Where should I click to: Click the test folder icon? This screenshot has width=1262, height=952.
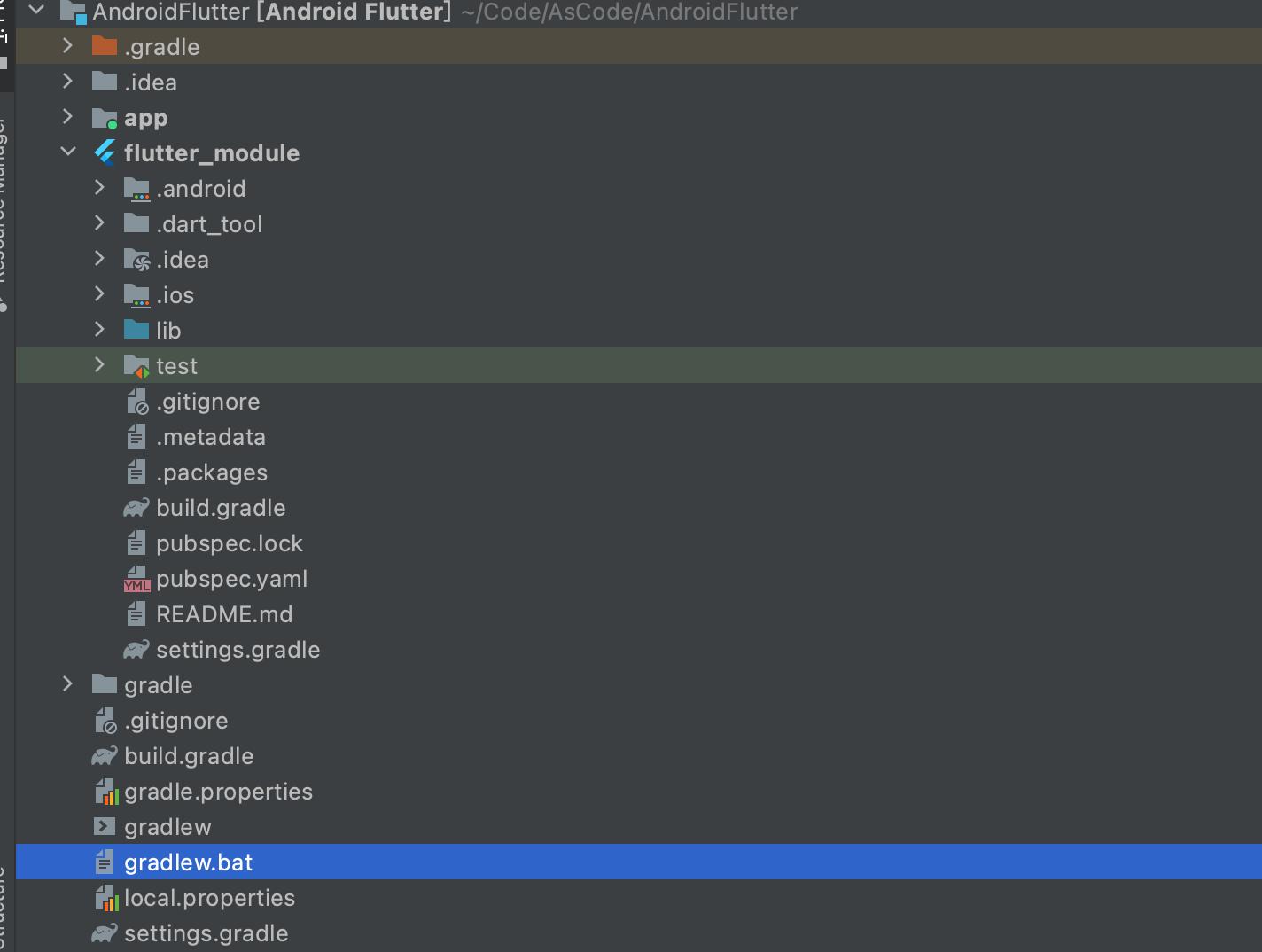coord(136,366)
